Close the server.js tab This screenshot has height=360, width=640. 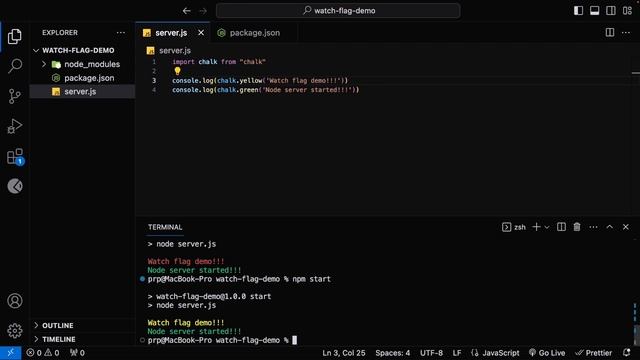click(x=201, y=33)
